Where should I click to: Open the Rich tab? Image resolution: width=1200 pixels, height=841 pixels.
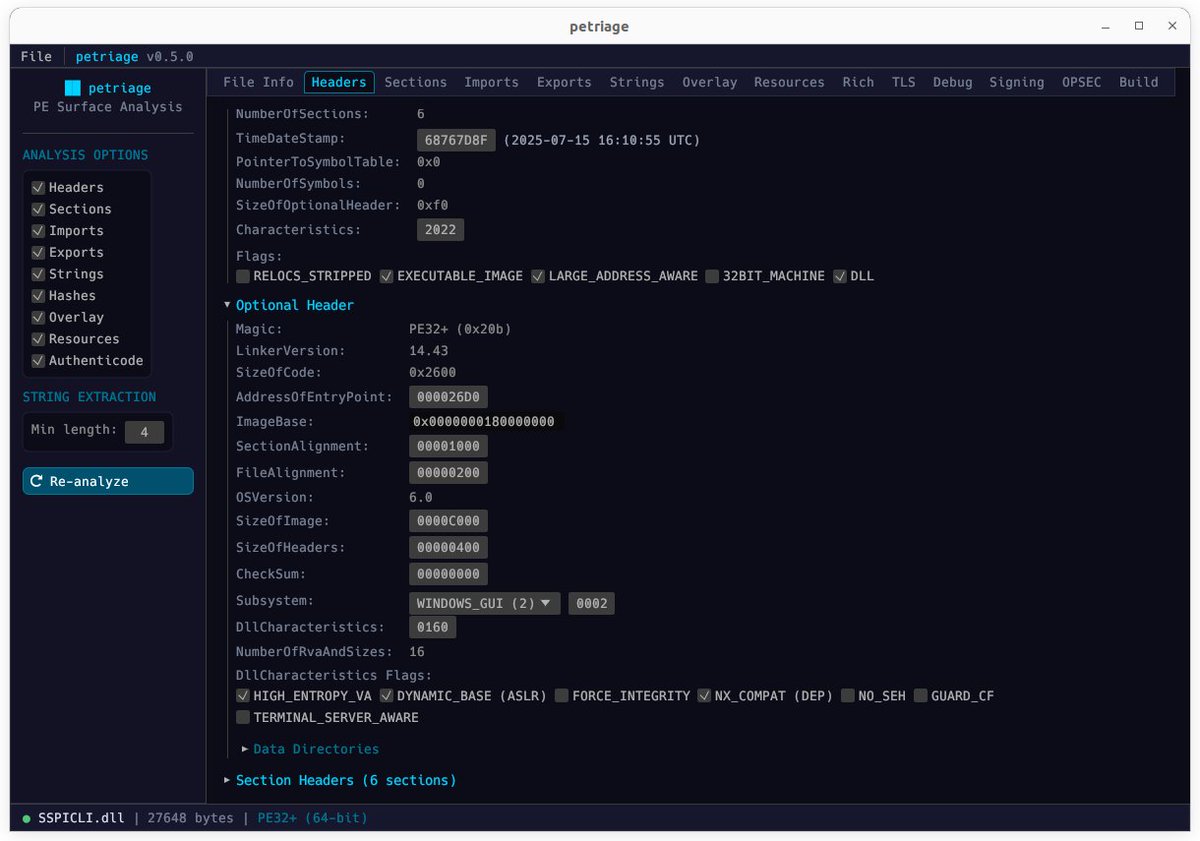858,82
